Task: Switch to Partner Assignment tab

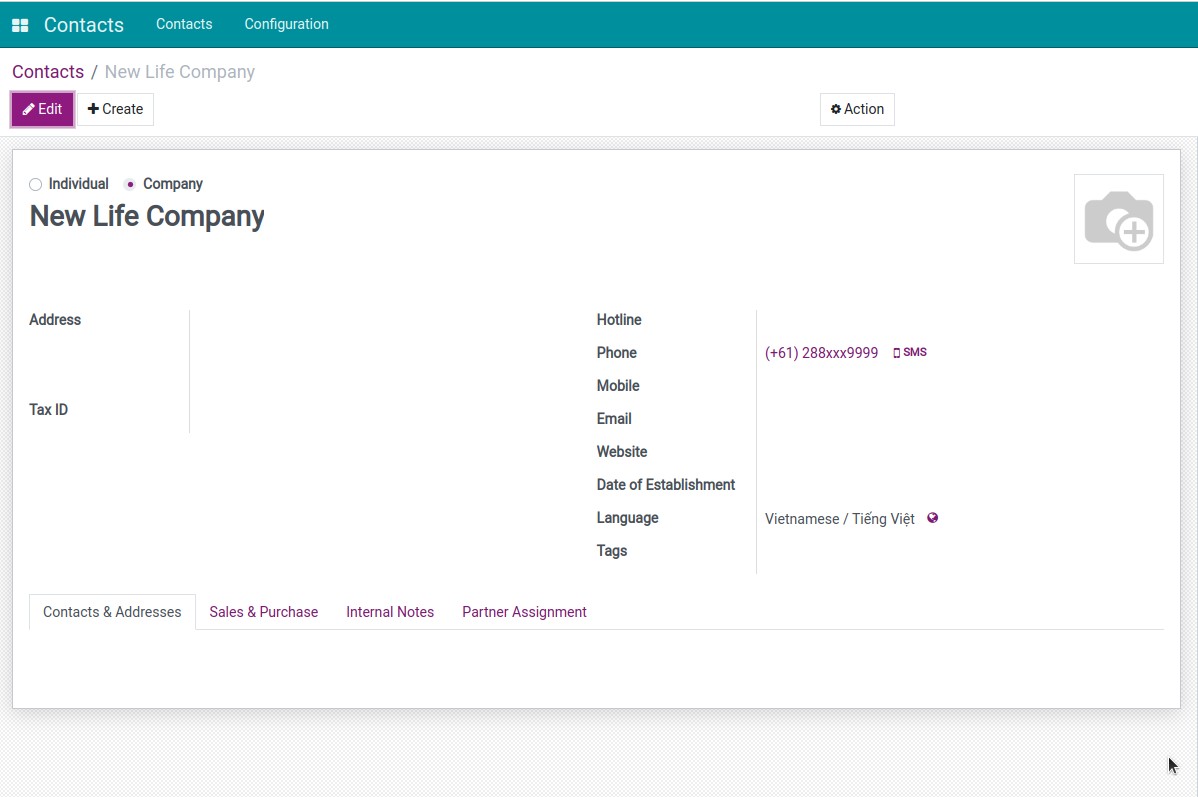Action: pos(524,612)
